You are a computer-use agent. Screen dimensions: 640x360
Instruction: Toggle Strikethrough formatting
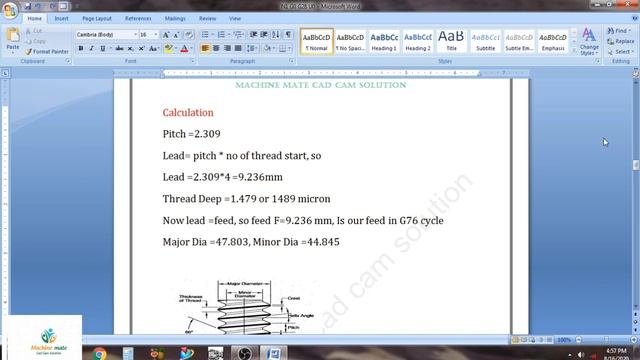(x=119, y=49)
